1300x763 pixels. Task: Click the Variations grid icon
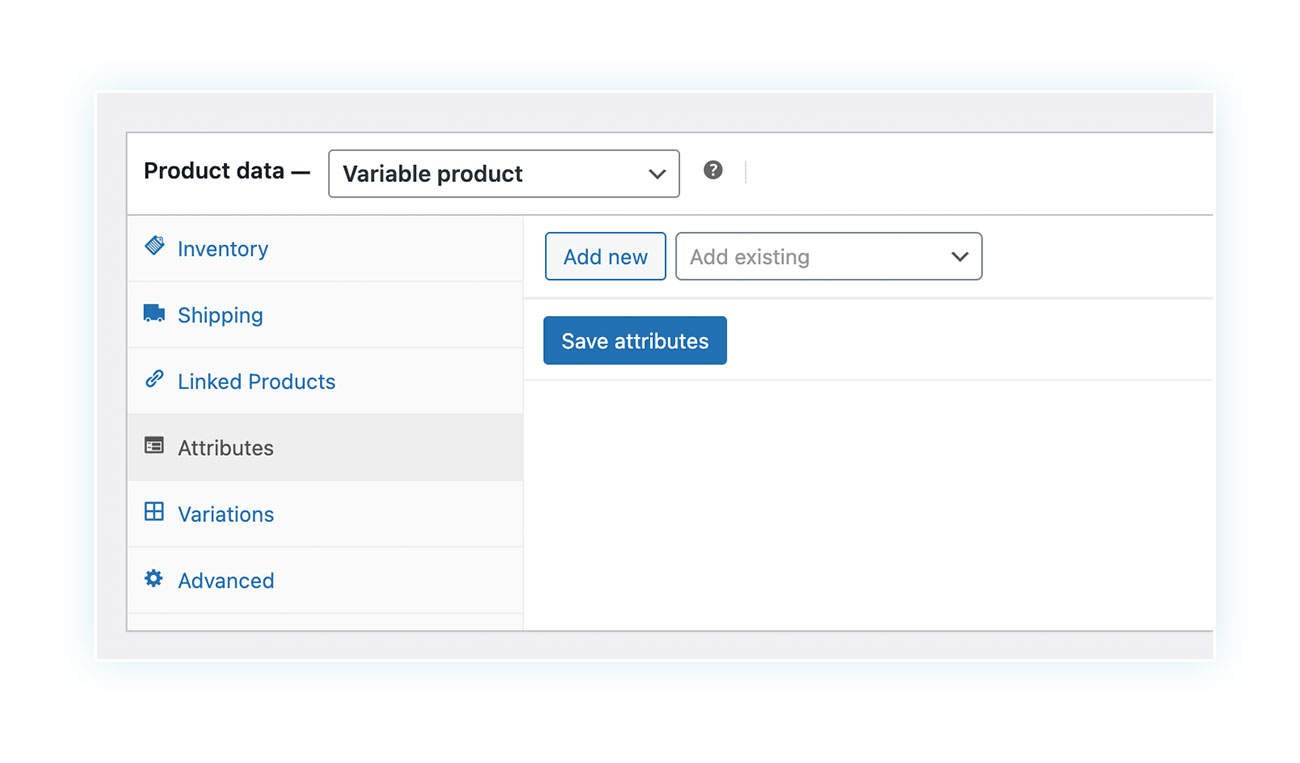pyautogui.click(x=154, y=512)
